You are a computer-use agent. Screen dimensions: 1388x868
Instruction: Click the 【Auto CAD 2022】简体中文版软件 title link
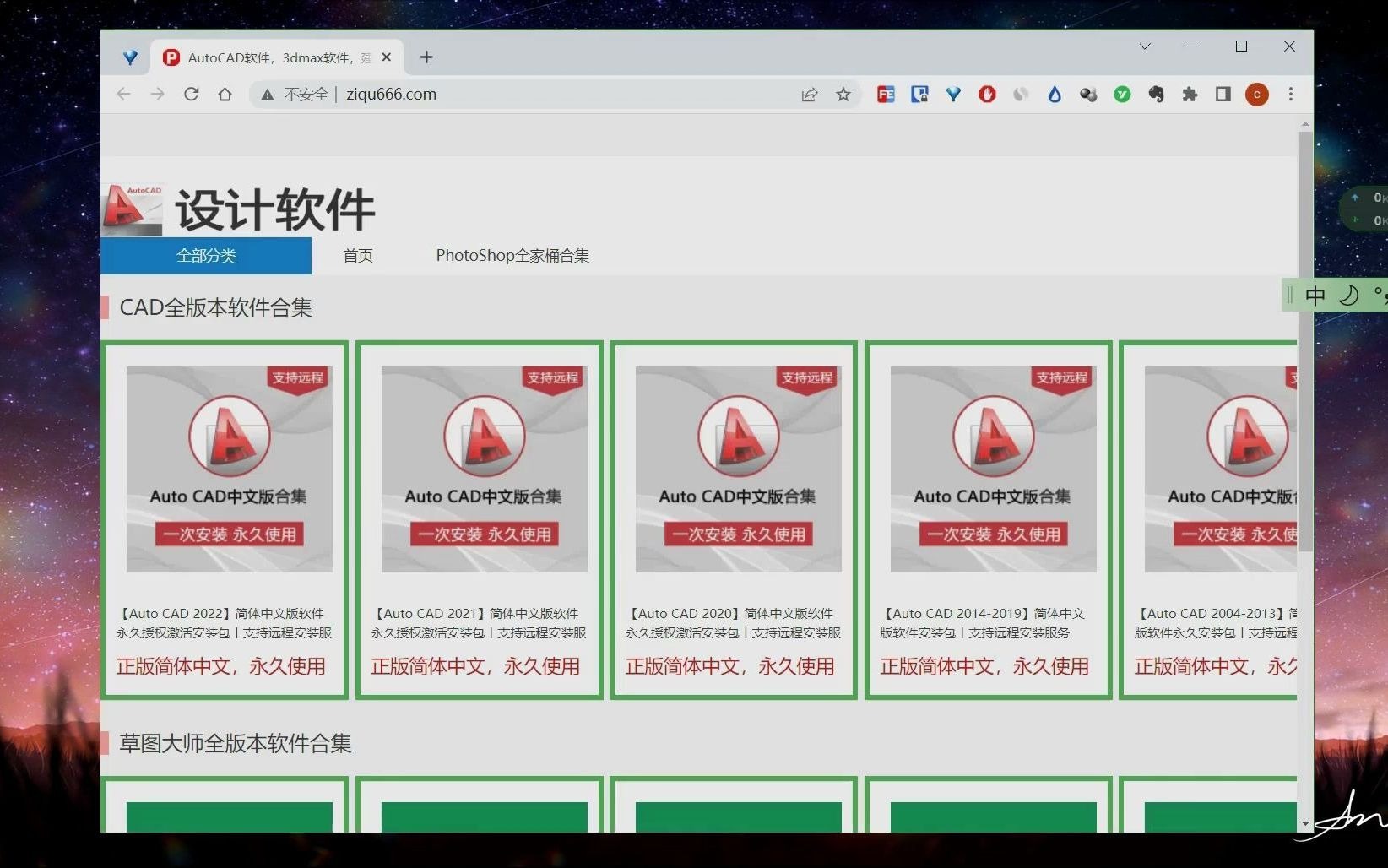(x=224, y=623)
